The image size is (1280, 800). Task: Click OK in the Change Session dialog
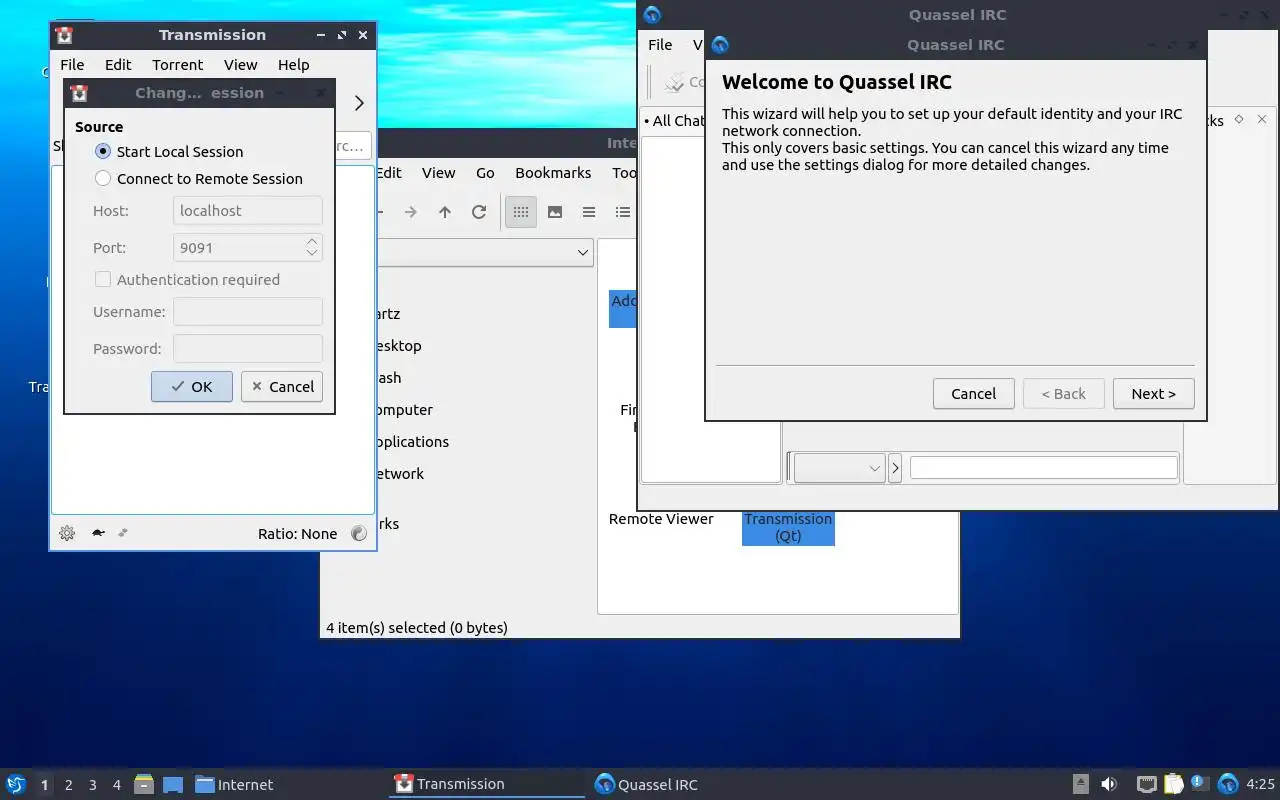[192, 387]
